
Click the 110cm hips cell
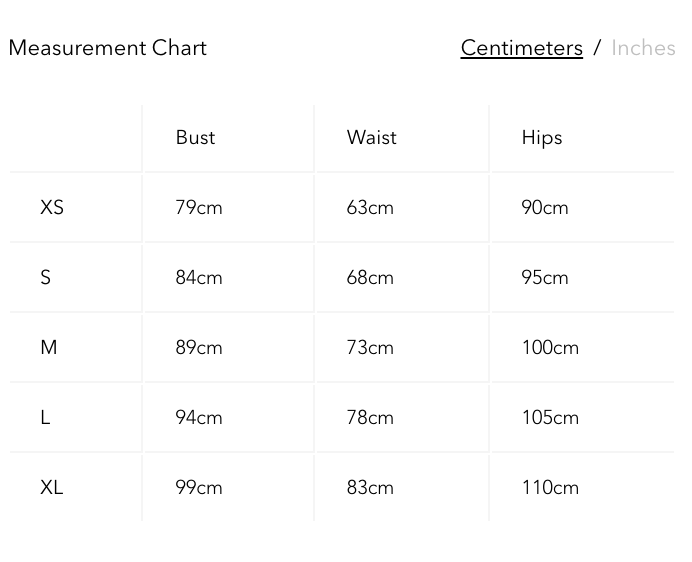549,488
